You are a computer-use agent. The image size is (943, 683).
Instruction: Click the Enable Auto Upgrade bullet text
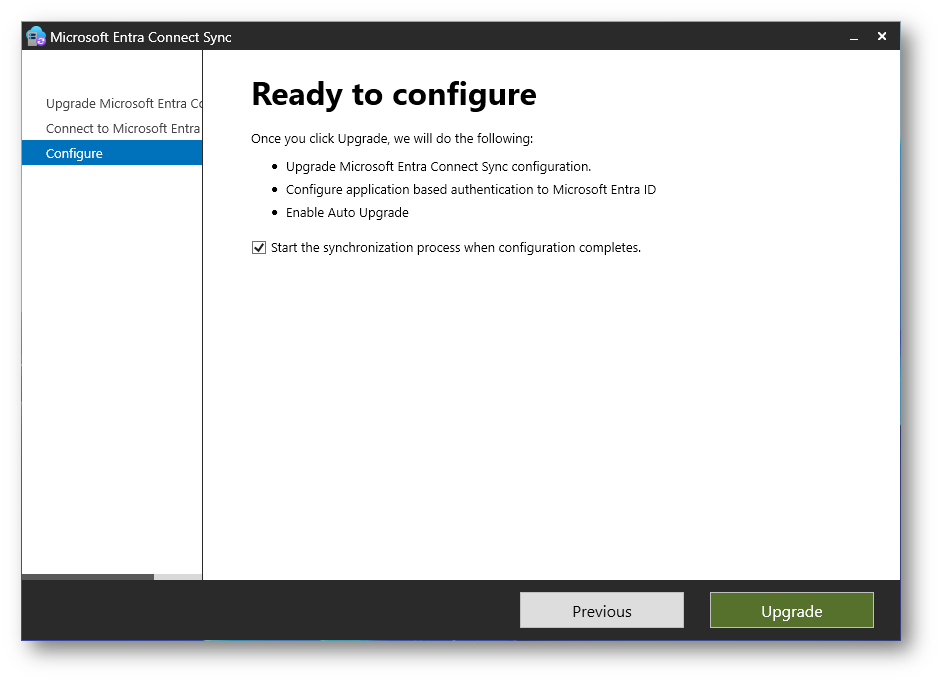[347, 213]
